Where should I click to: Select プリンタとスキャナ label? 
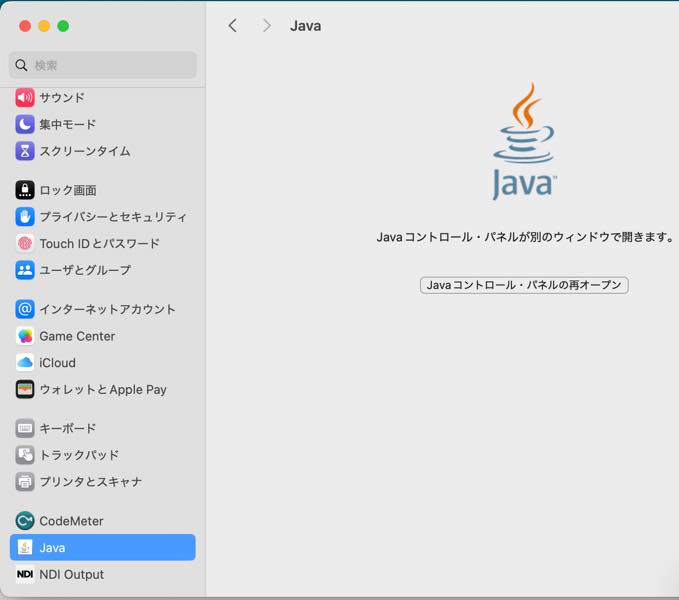click(91, 481)
